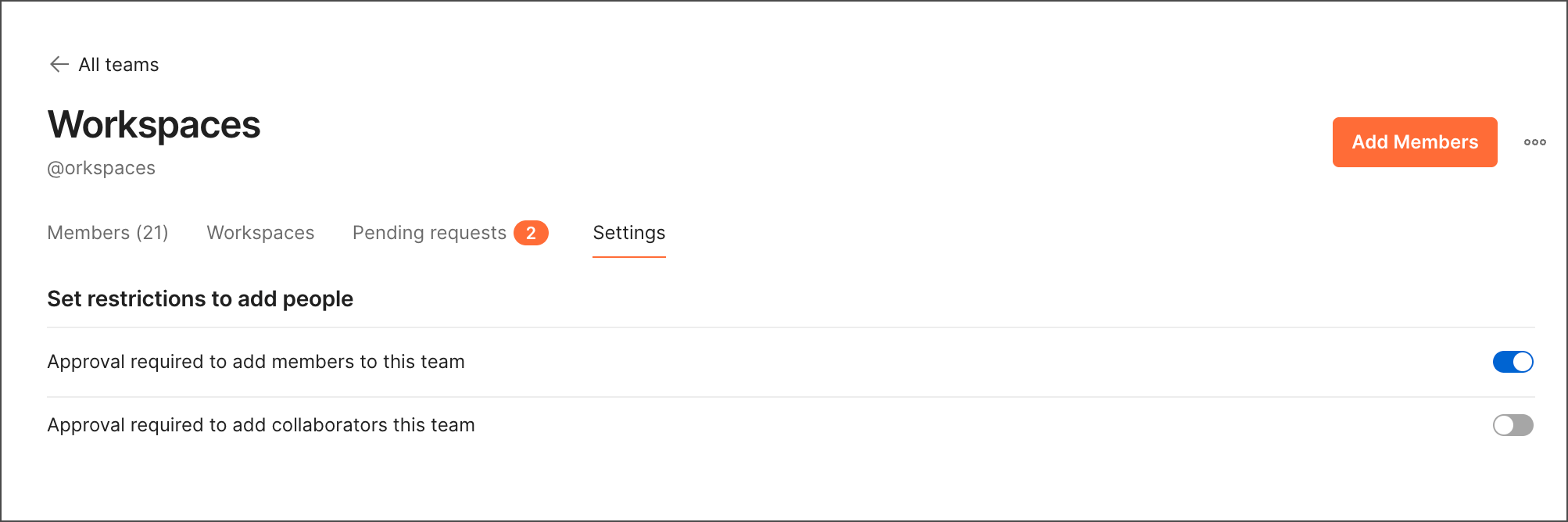This screenshot has height=522, width=1568.
Task: Click the @orkspaces handle text
Action: coord(102,167)
